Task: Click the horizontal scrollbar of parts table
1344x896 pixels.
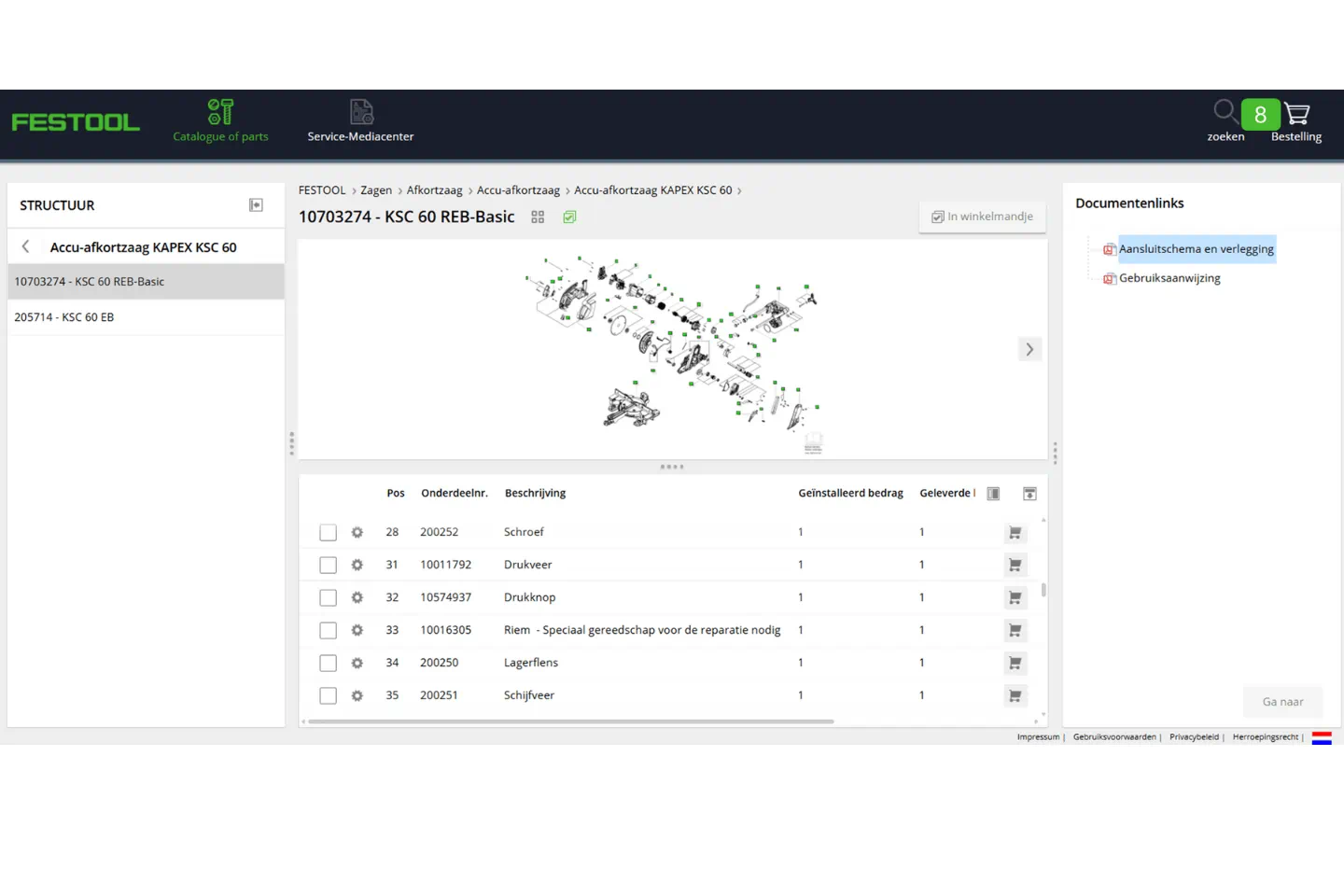Action: coord(571,721)
